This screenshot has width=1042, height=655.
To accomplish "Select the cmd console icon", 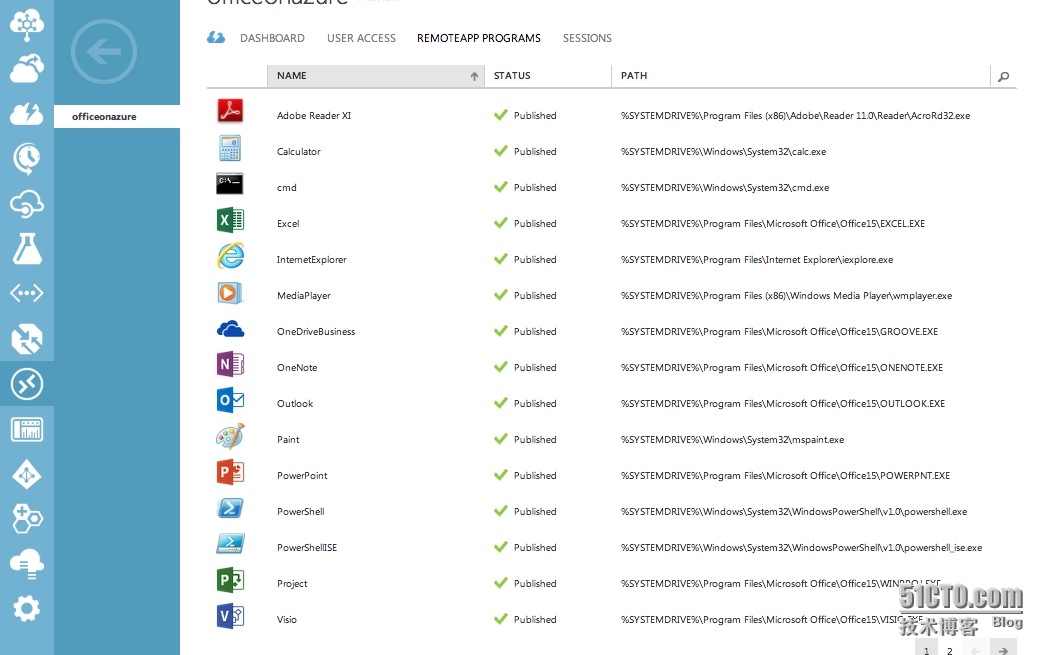I will pyautogui.click(x=229, y=183).
